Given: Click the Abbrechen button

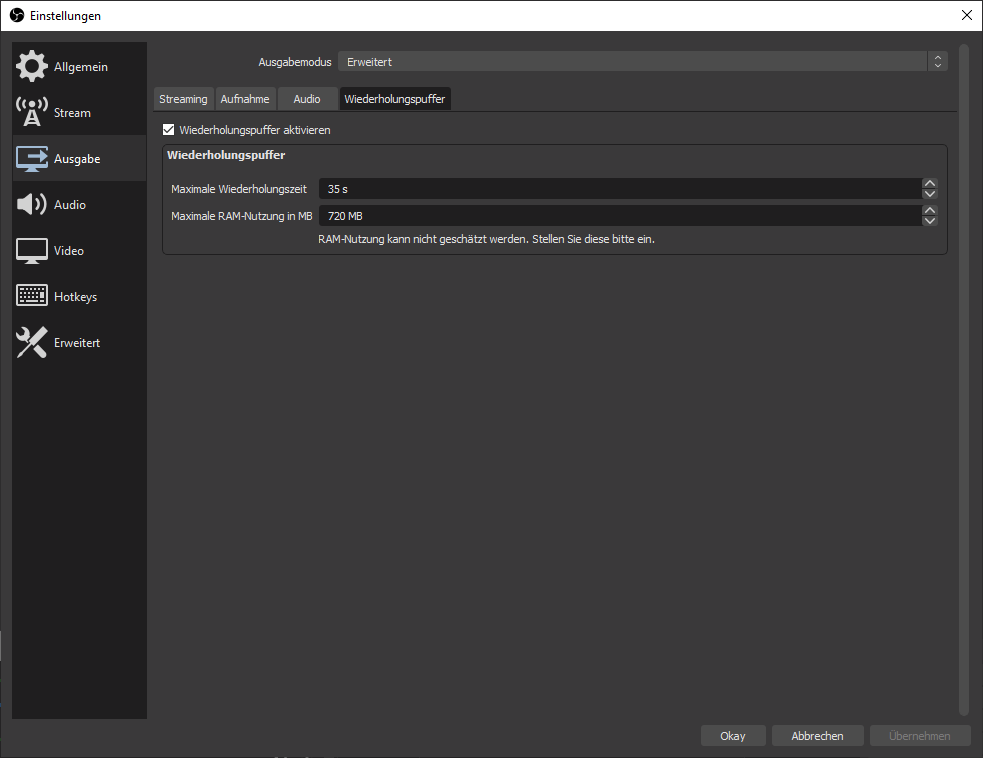Looking at the screenshot, I should (x=817, y=736).
